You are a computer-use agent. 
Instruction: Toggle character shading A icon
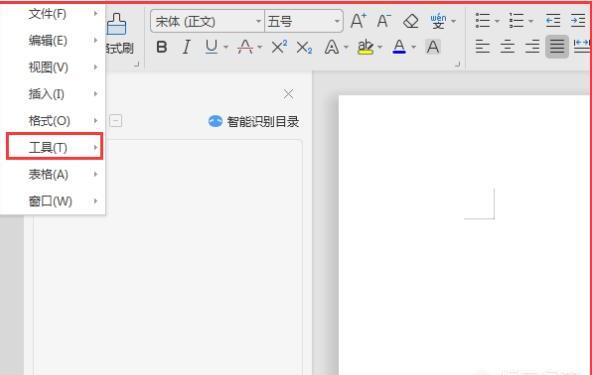[x=433, y=47]
